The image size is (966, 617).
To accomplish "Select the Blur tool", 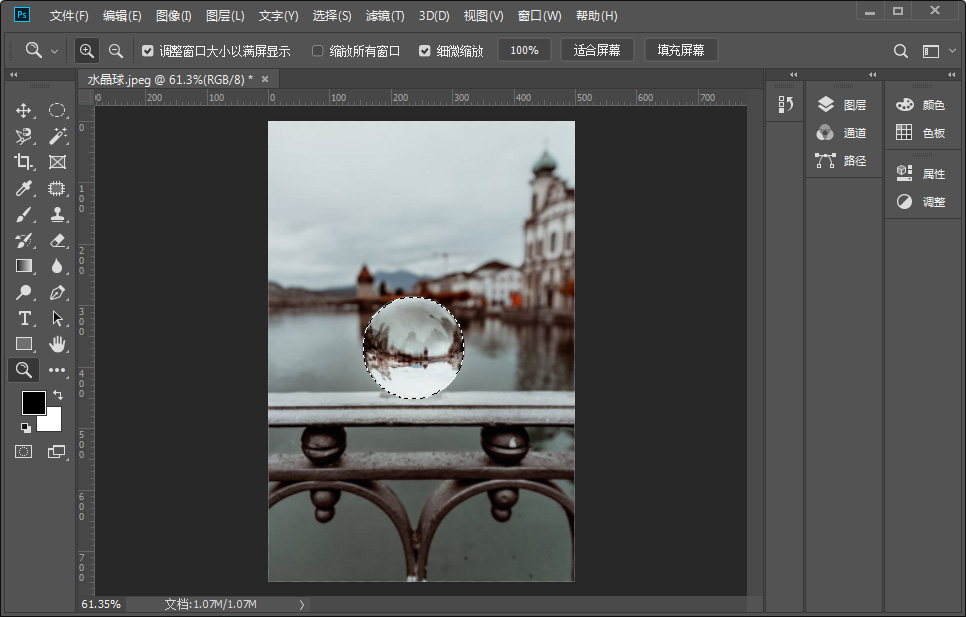I will [57, 266].
